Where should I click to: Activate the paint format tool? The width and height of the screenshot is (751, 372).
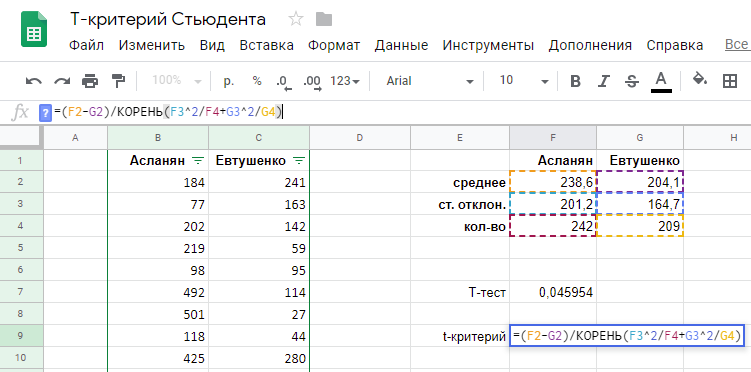tap(118, 81)
